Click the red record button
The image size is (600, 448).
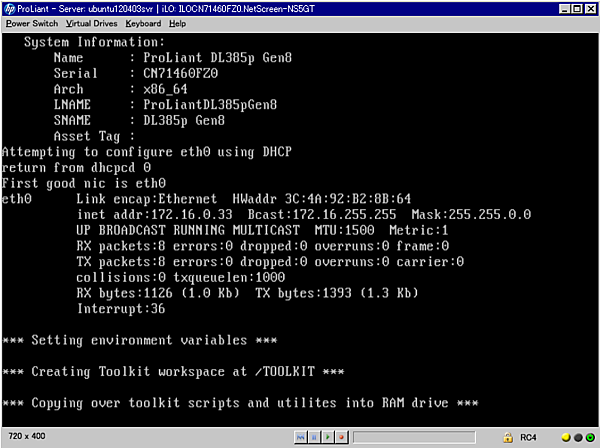(x=341, y=437)
